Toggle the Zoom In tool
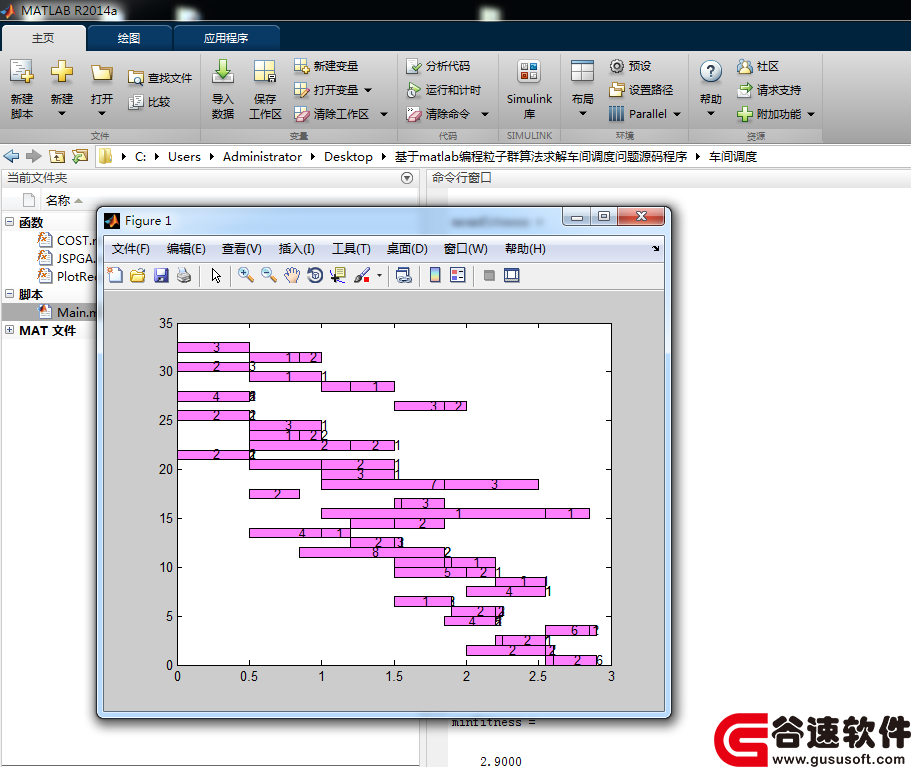Image resolution: width=911 pixels, height=767 pixels. [x=246, y=275]
